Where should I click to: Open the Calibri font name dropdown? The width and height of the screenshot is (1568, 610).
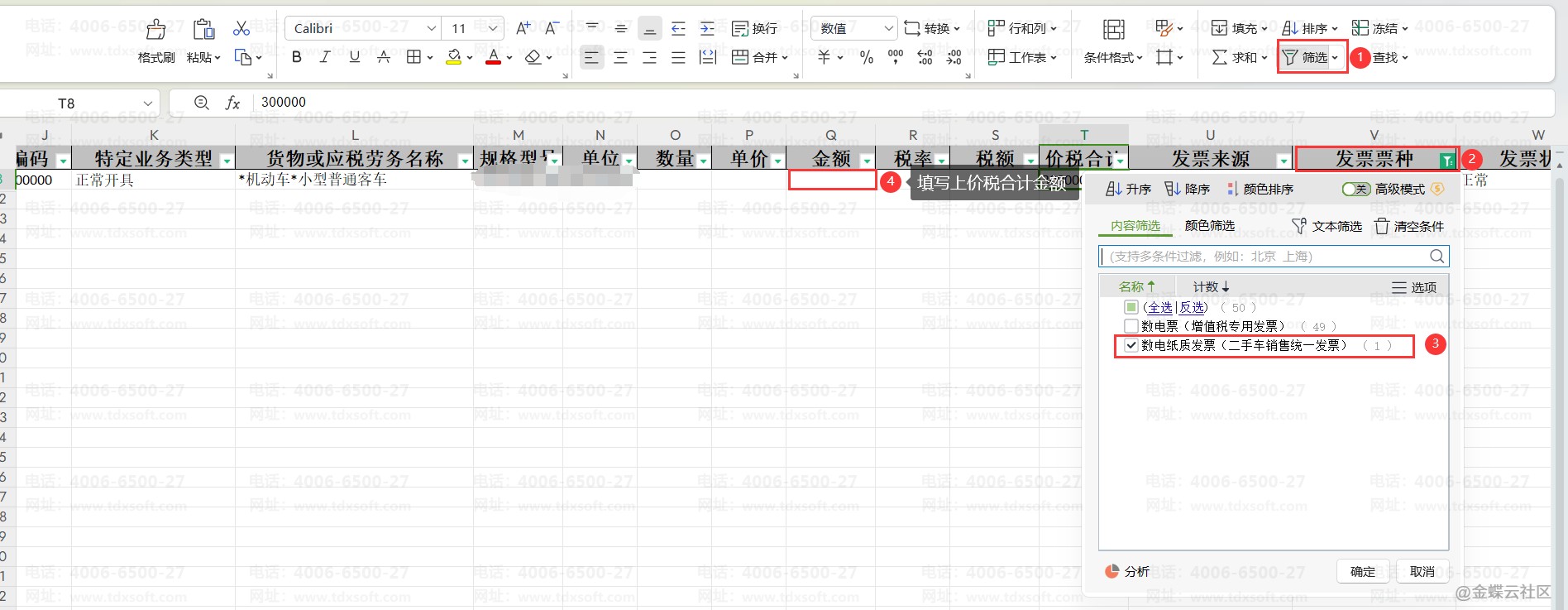click(x=431, y=28)
